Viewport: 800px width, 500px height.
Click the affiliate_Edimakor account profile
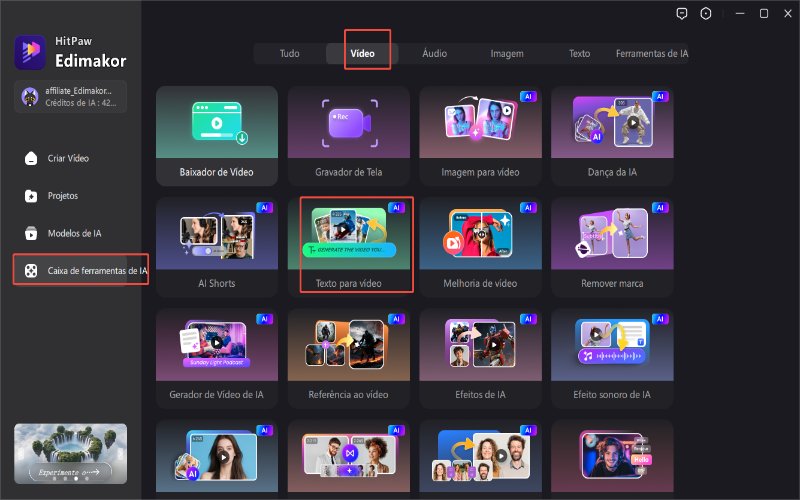tap(70, 96)
